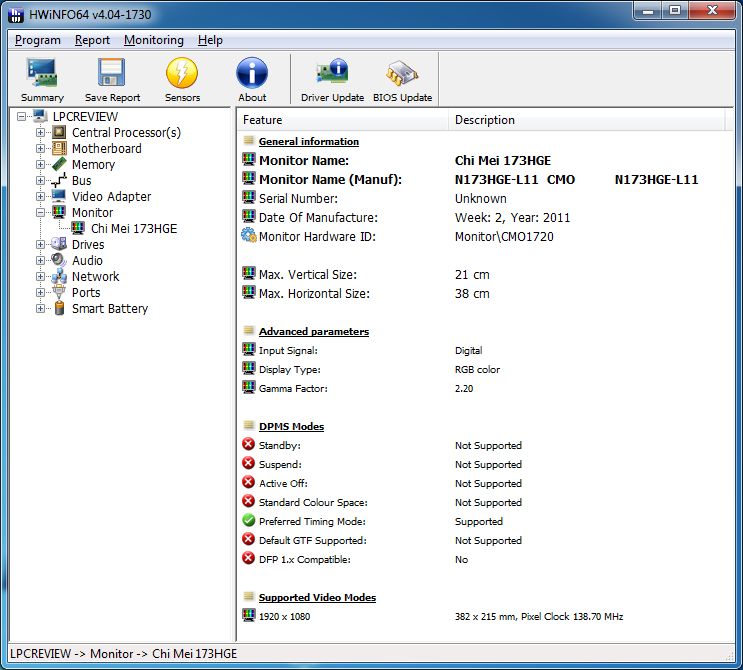Click the Advanced parameters heading
Screen dimensions: 743x670
tap(314, 331)
